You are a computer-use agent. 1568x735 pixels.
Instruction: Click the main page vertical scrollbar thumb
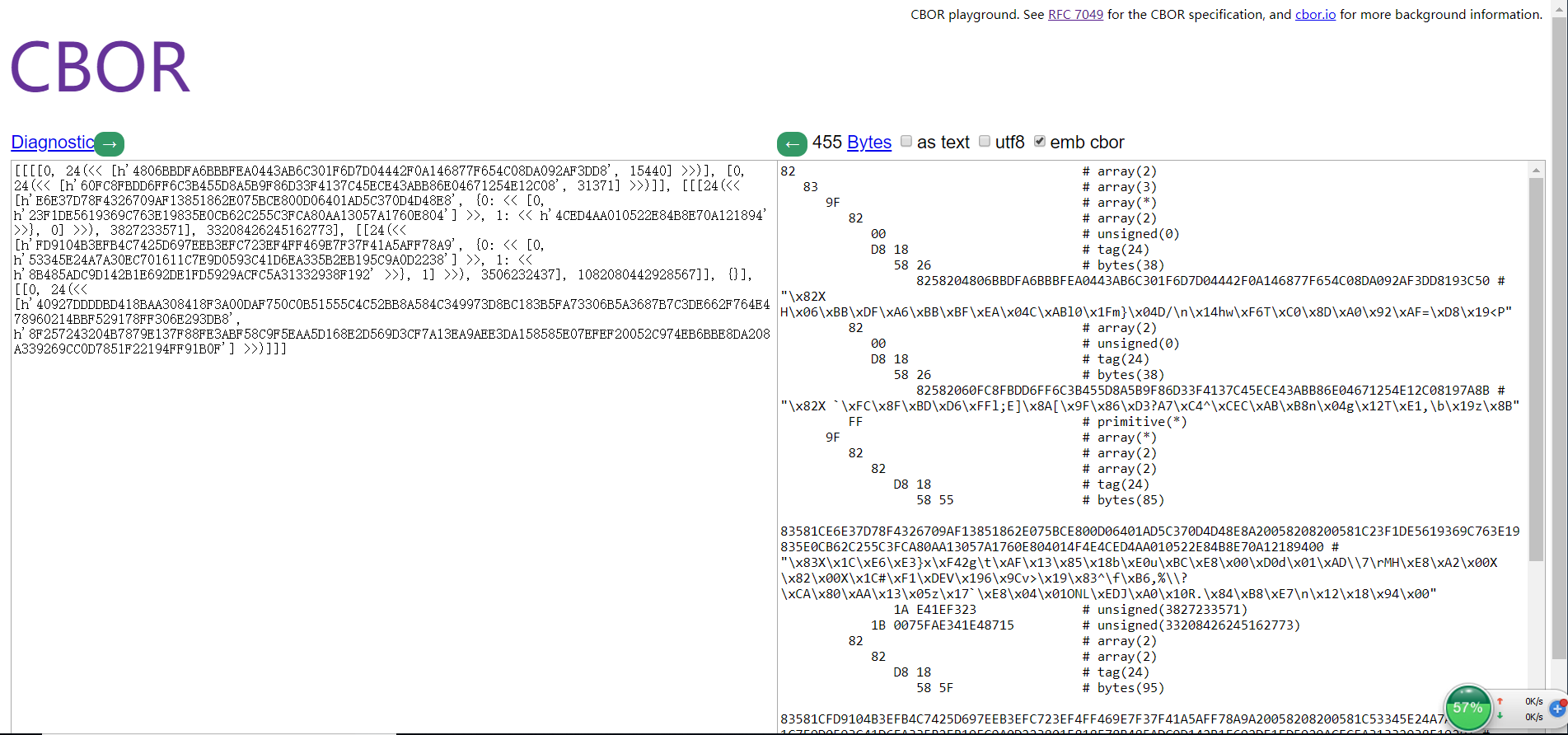click(x=1559, y=330)
